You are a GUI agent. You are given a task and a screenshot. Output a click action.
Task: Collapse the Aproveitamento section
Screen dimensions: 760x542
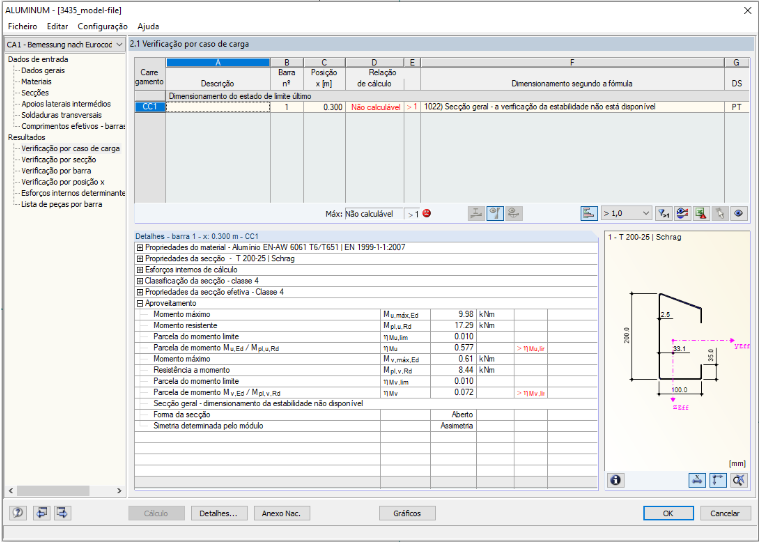[140, 303]
